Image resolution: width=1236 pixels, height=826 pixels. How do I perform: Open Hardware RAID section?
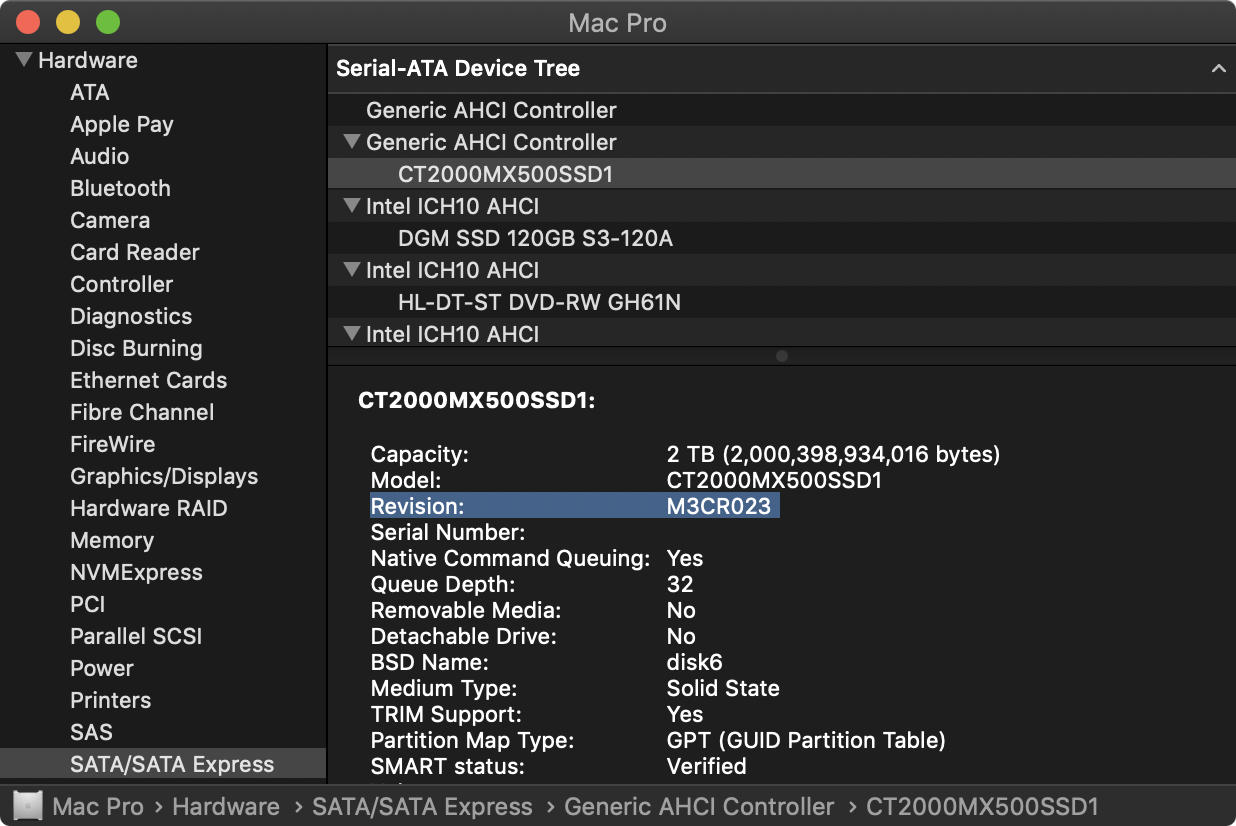(x=149, y=508)
